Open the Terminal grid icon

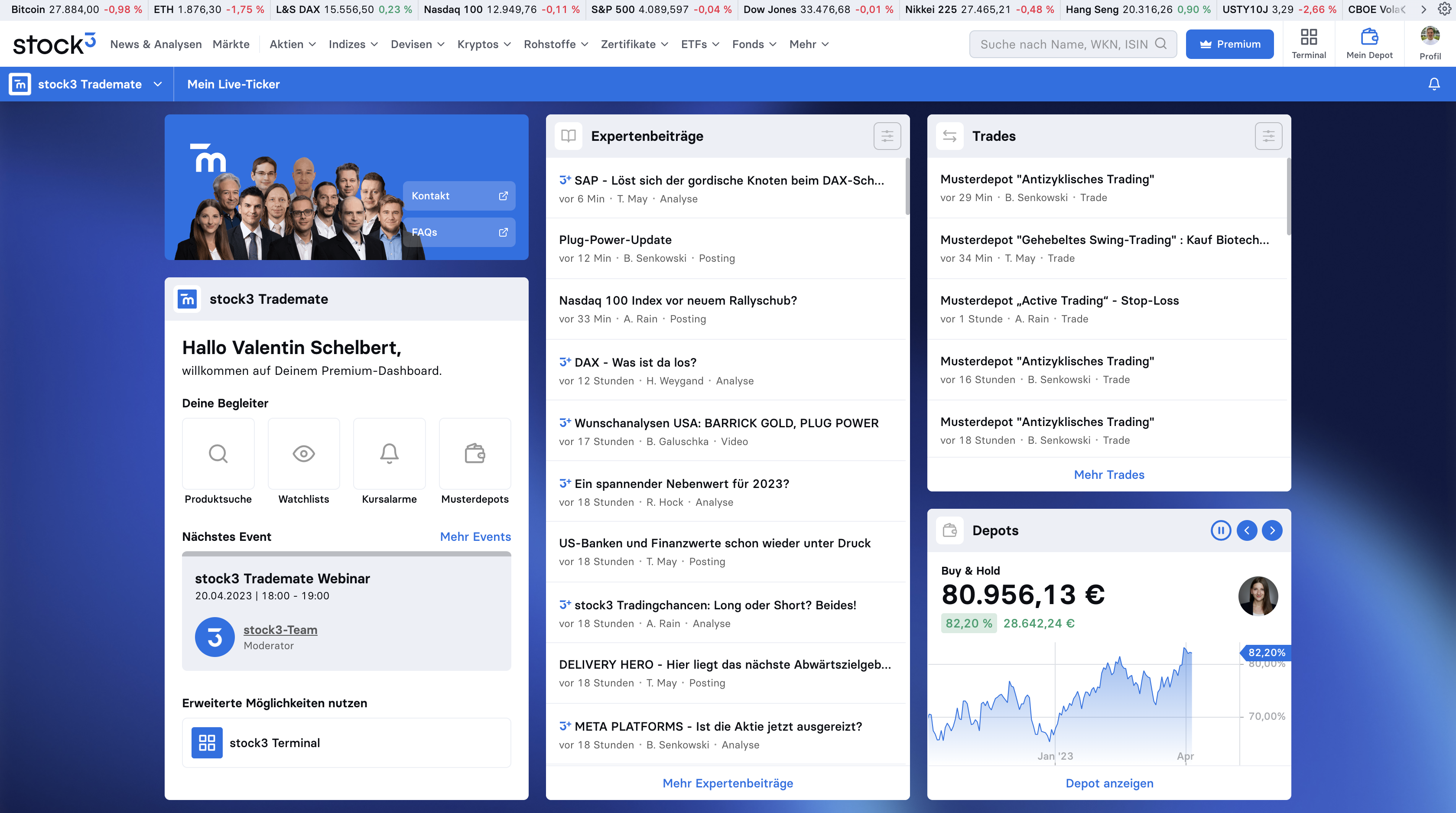(1309, 37)
